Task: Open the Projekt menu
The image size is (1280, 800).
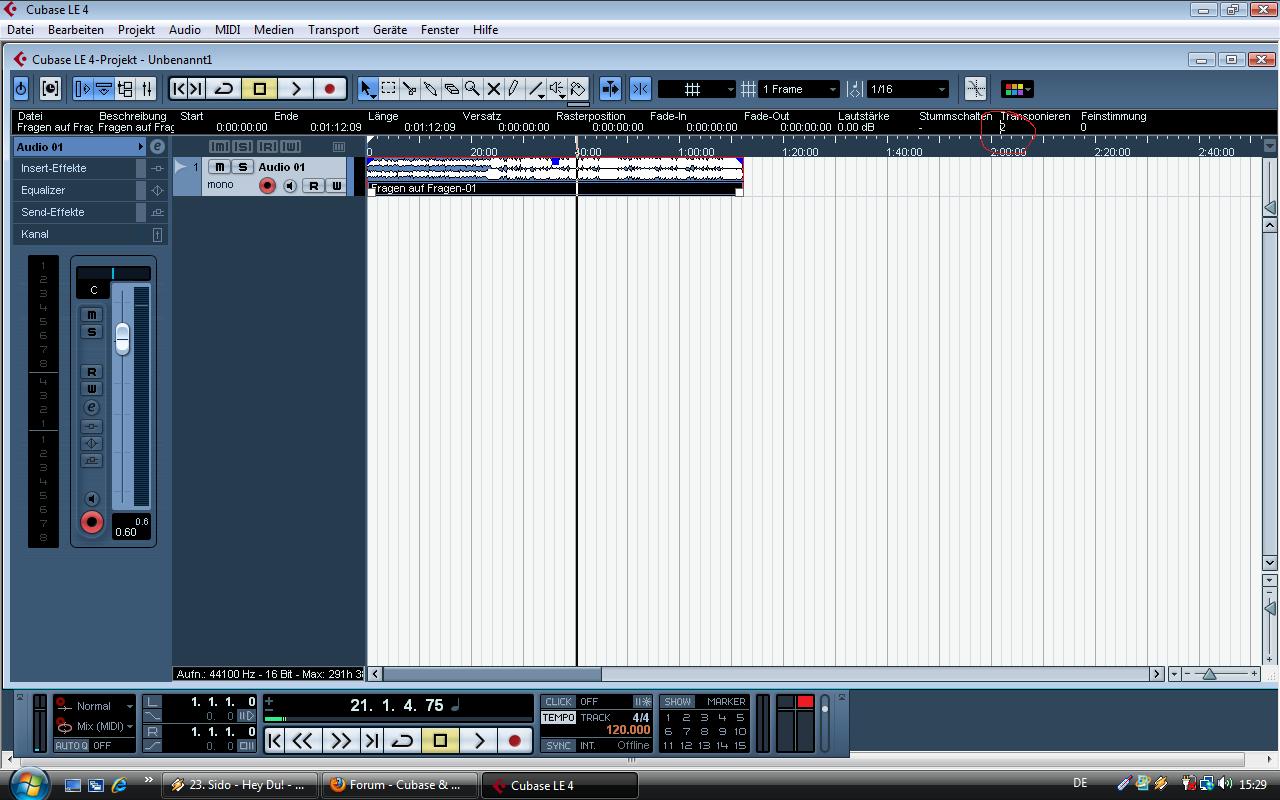Action: pyautogui.click(x=136, y=30)
